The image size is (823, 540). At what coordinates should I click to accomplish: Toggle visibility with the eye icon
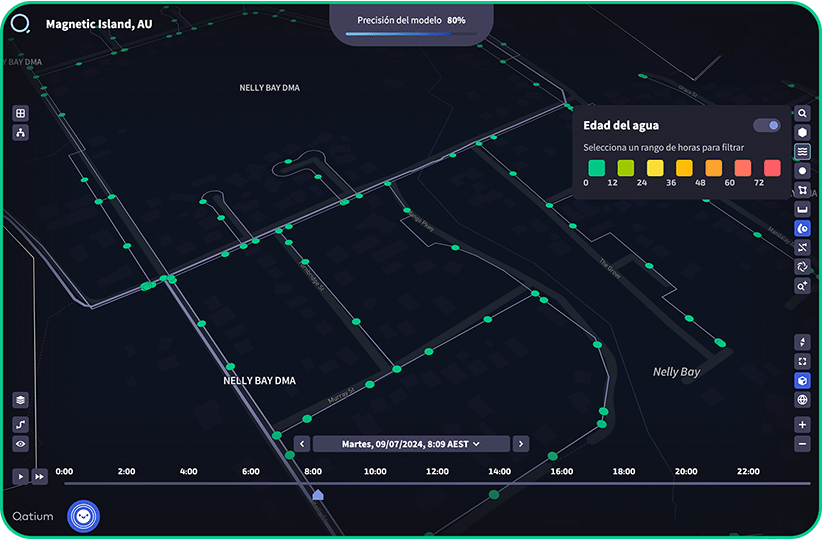click(21, 443)
